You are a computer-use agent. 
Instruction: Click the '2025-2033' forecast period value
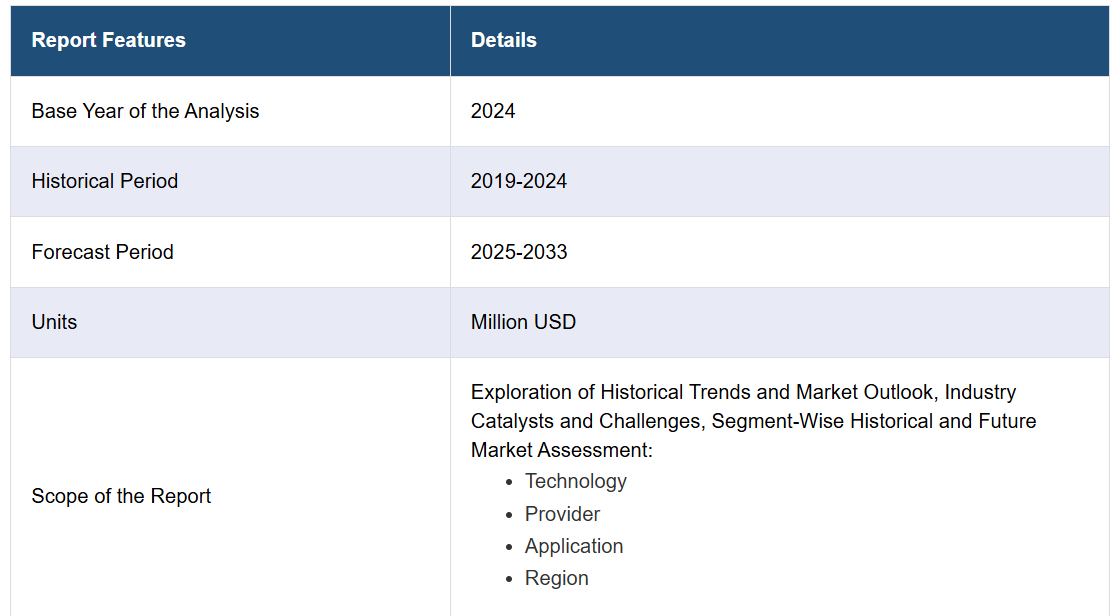pyautogui.click(x=518, y=252)
